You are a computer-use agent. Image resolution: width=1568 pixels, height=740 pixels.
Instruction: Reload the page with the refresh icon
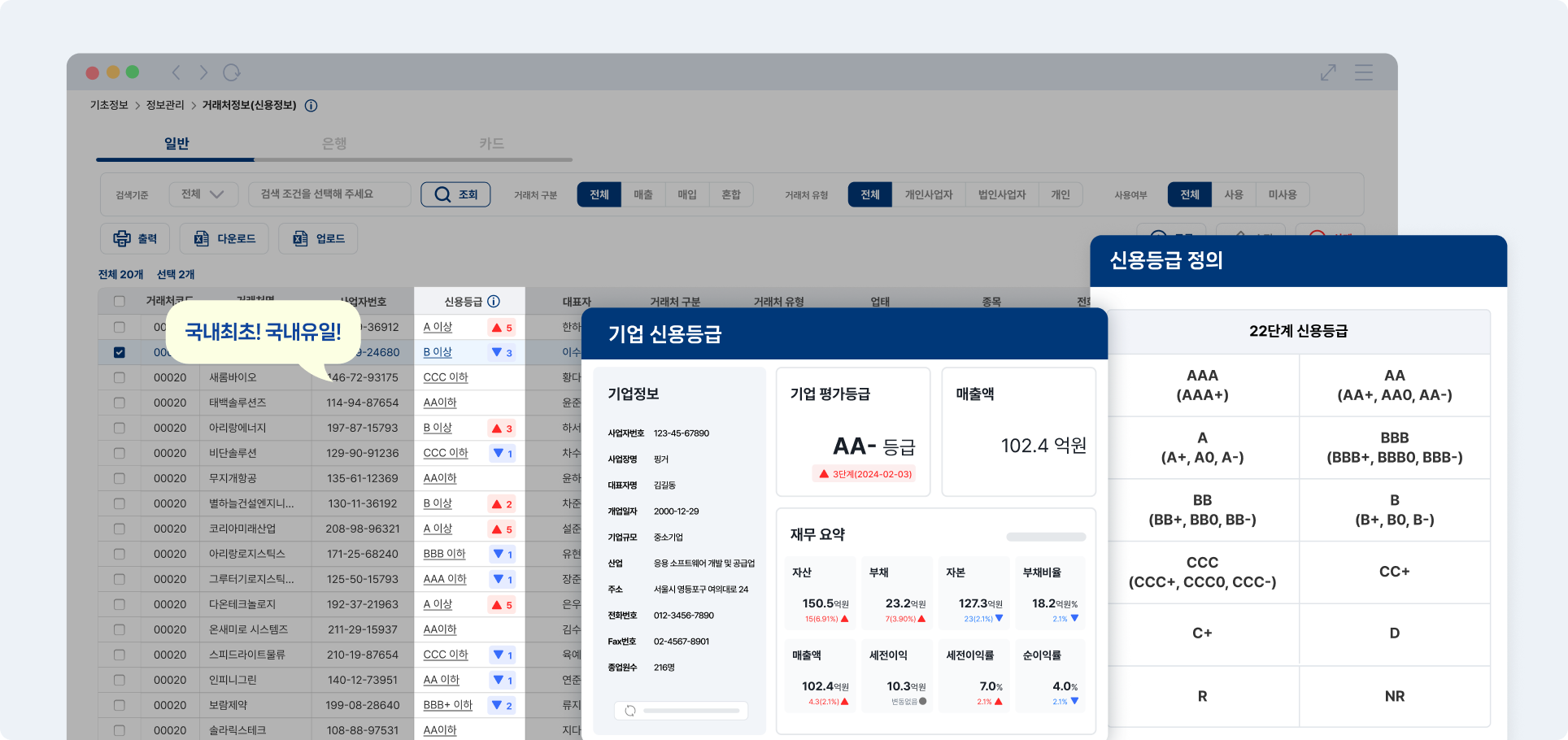point(232,72)
